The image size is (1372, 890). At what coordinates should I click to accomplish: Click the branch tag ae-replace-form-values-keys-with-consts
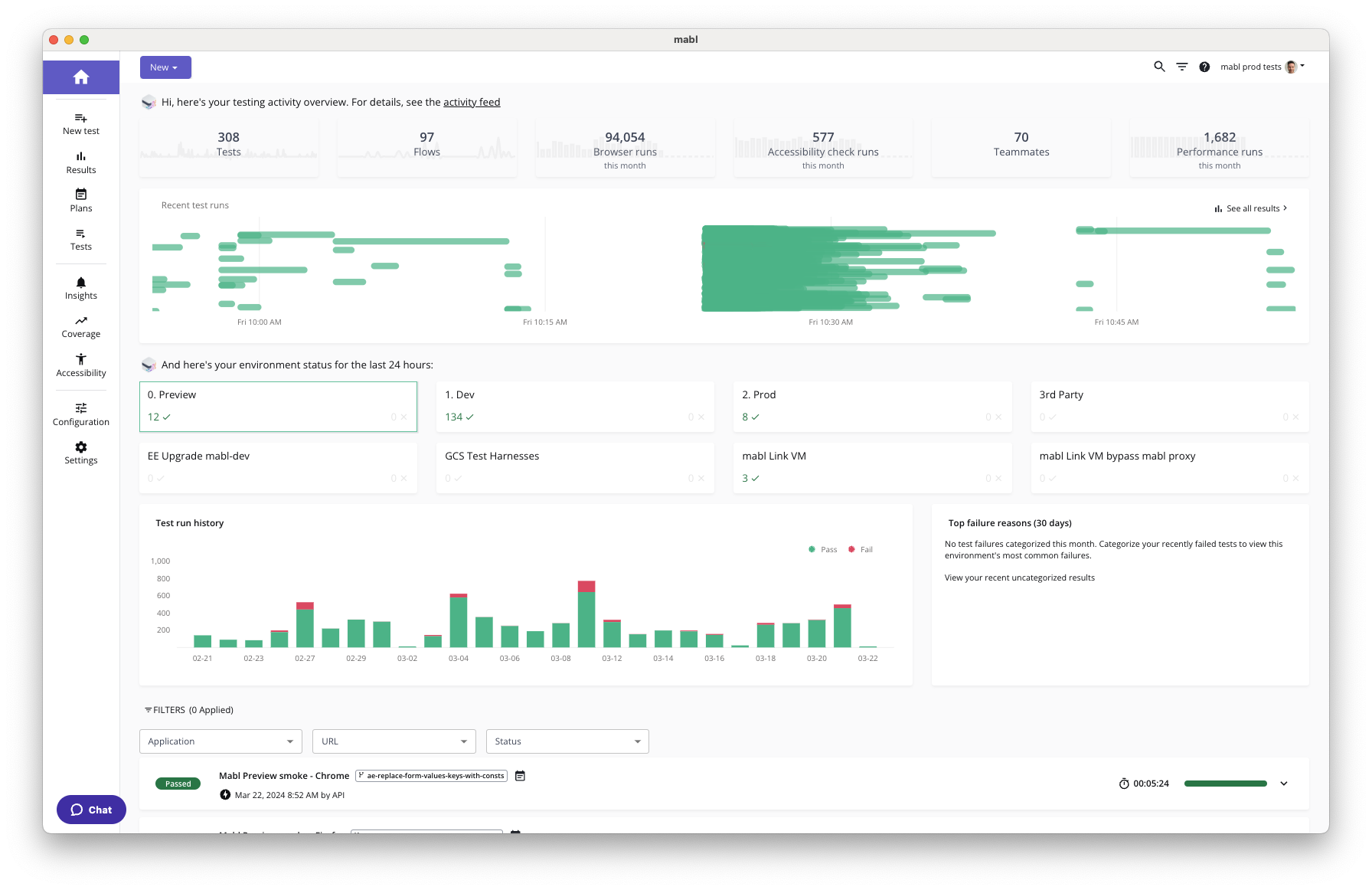(x=432, y=776)
